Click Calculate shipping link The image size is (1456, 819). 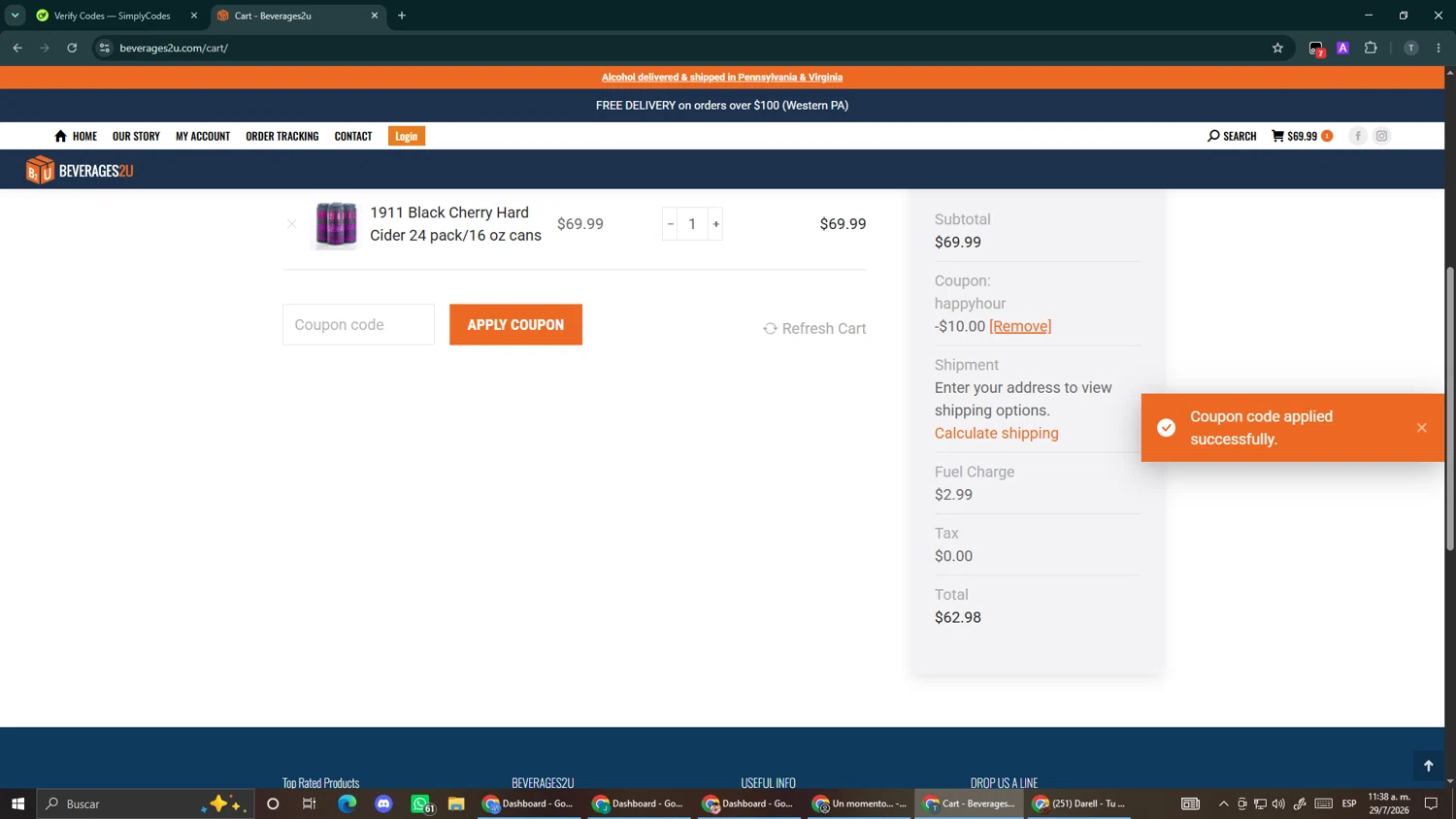tap(996, 434)
